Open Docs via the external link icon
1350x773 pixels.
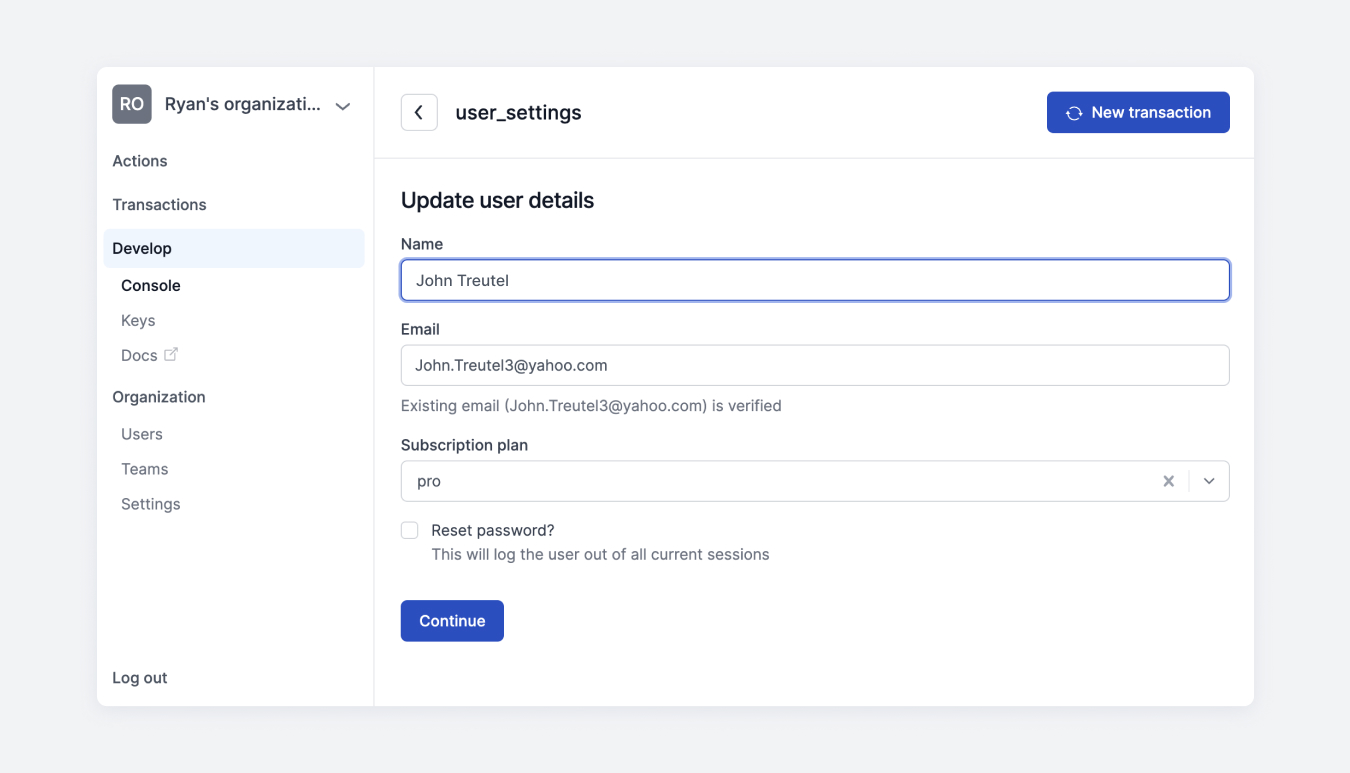[x=171, y=354]
